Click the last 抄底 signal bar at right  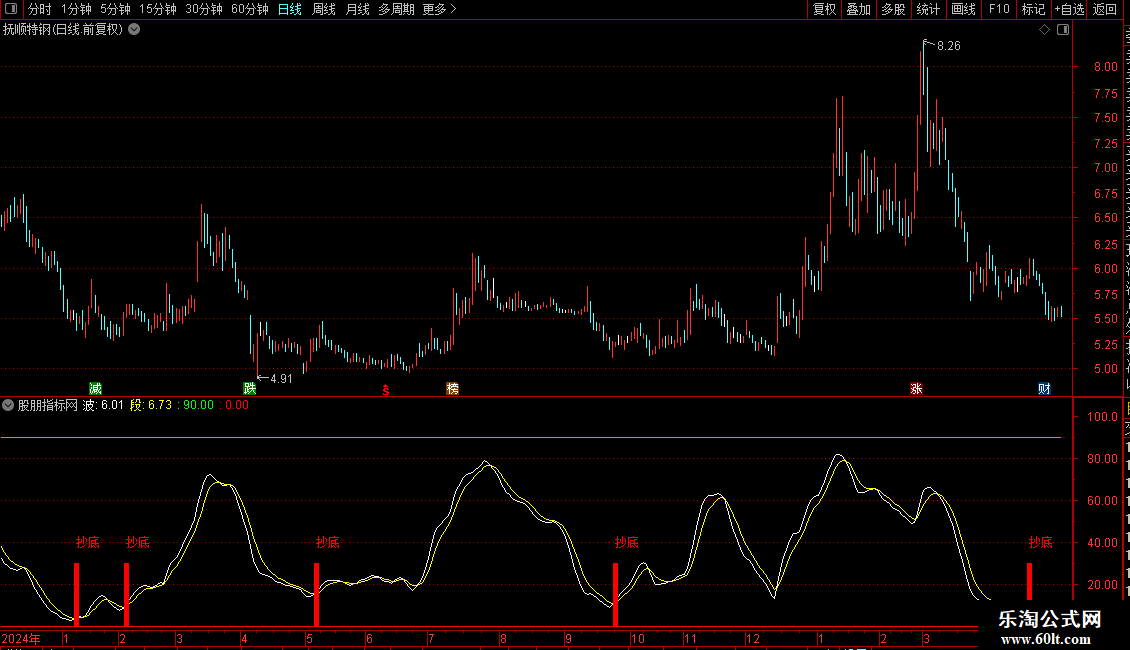click(1029, 582)
